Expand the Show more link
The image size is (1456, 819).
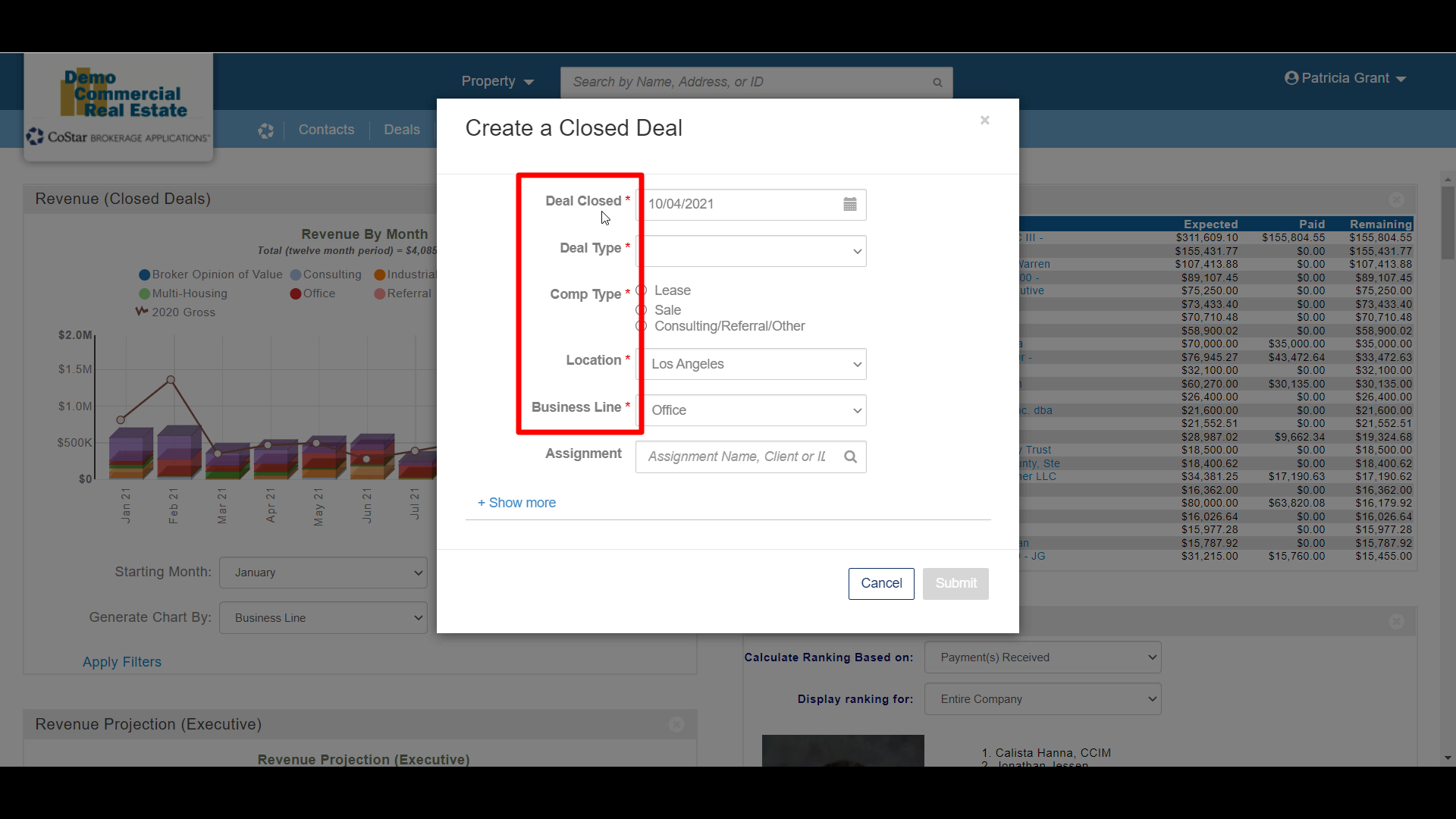[516, 503]
